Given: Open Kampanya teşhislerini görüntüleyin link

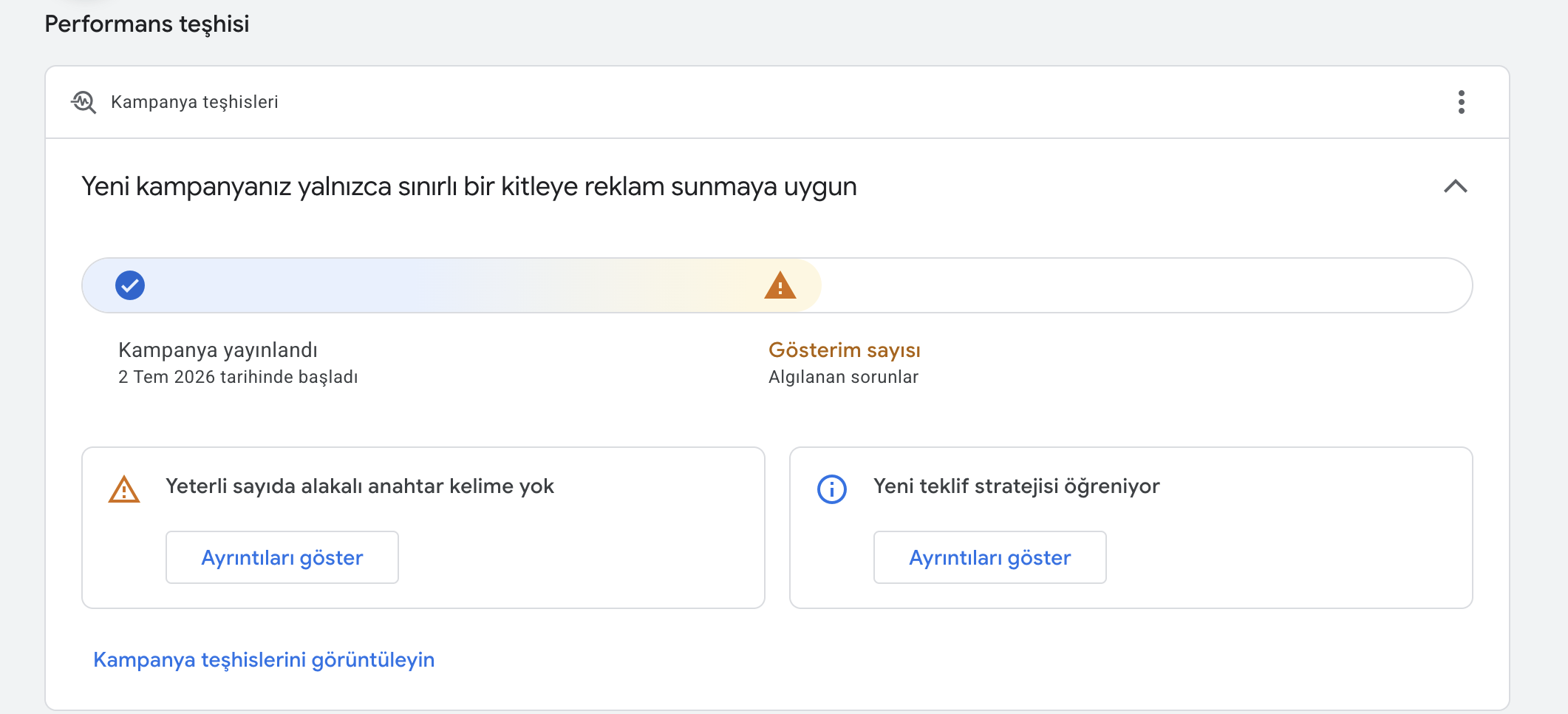Looking at the screenshot, I should tap(264, 659).
